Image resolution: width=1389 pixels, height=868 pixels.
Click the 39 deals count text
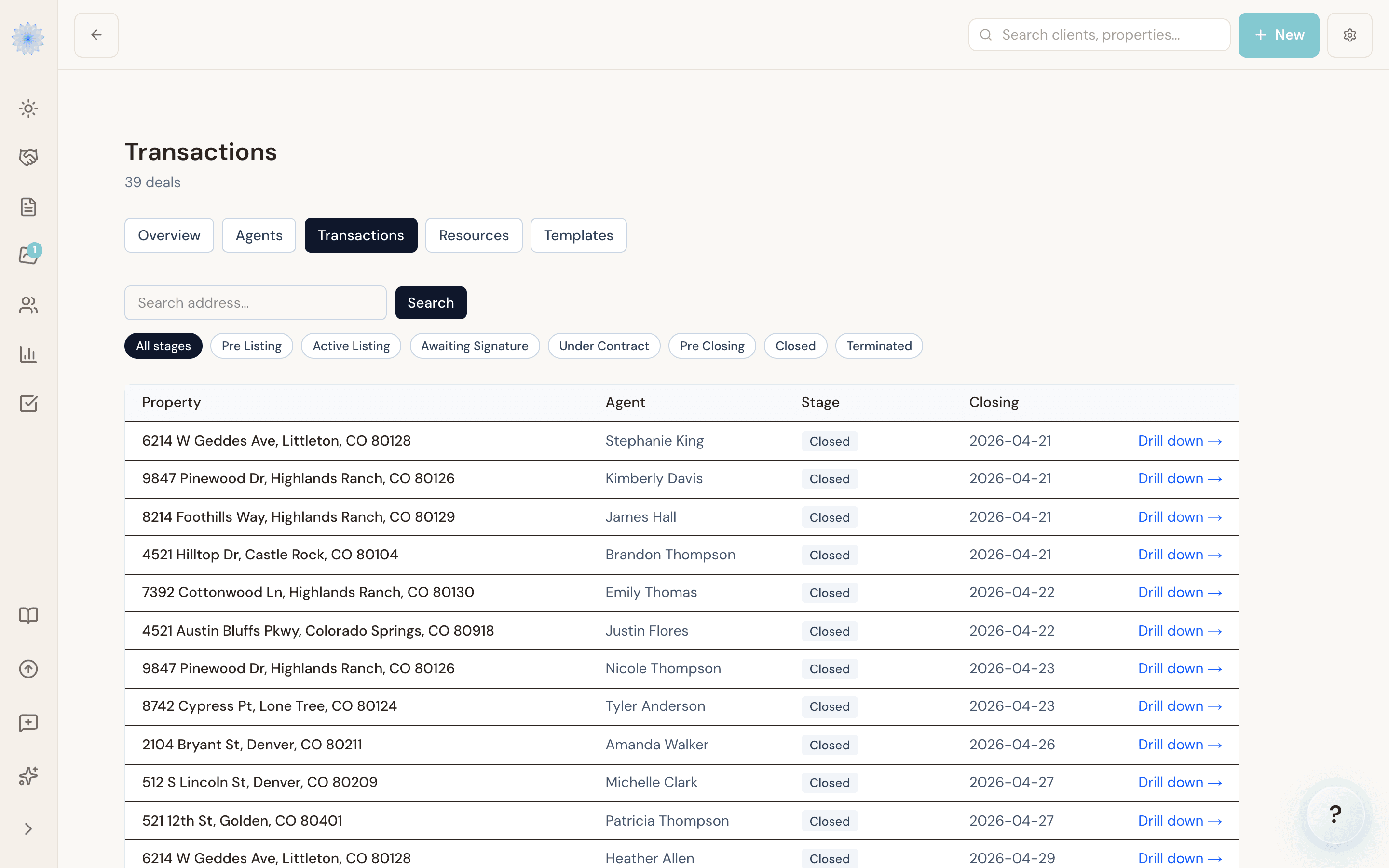[153, 182]
